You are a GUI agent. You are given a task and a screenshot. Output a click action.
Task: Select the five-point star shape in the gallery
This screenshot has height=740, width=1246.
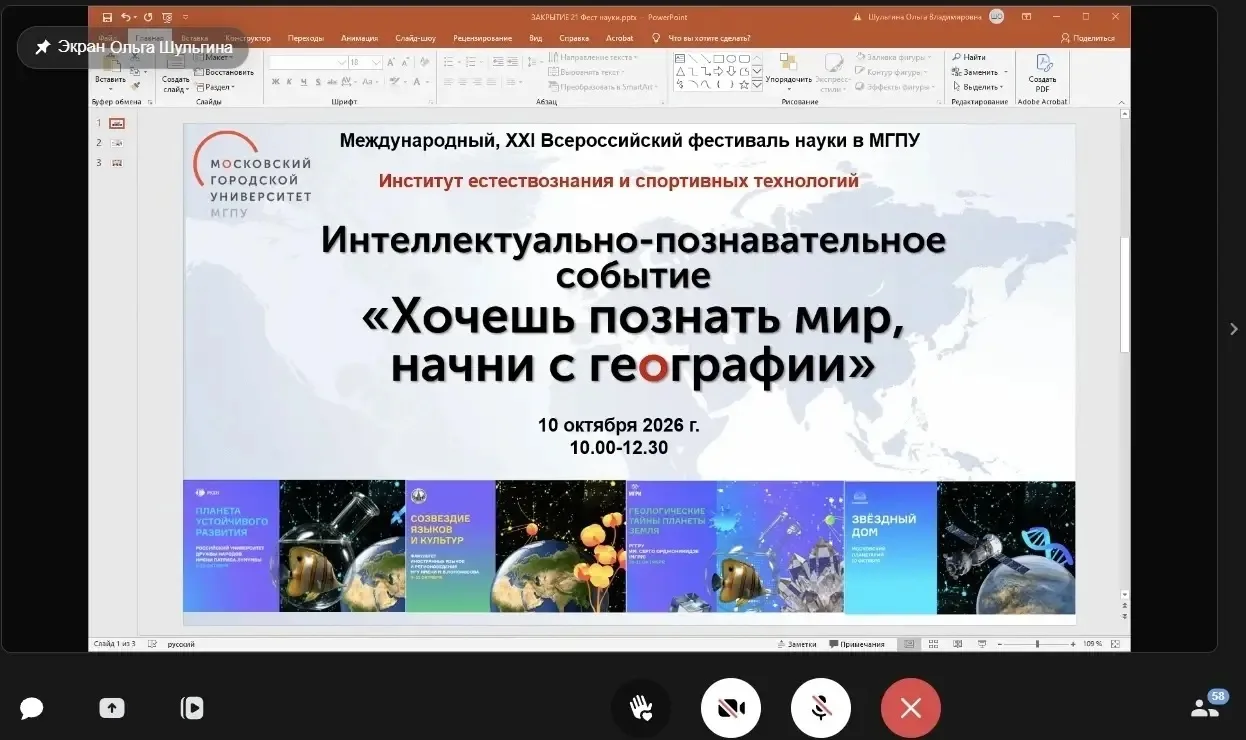pyautogui.click(x=744, y=84)
